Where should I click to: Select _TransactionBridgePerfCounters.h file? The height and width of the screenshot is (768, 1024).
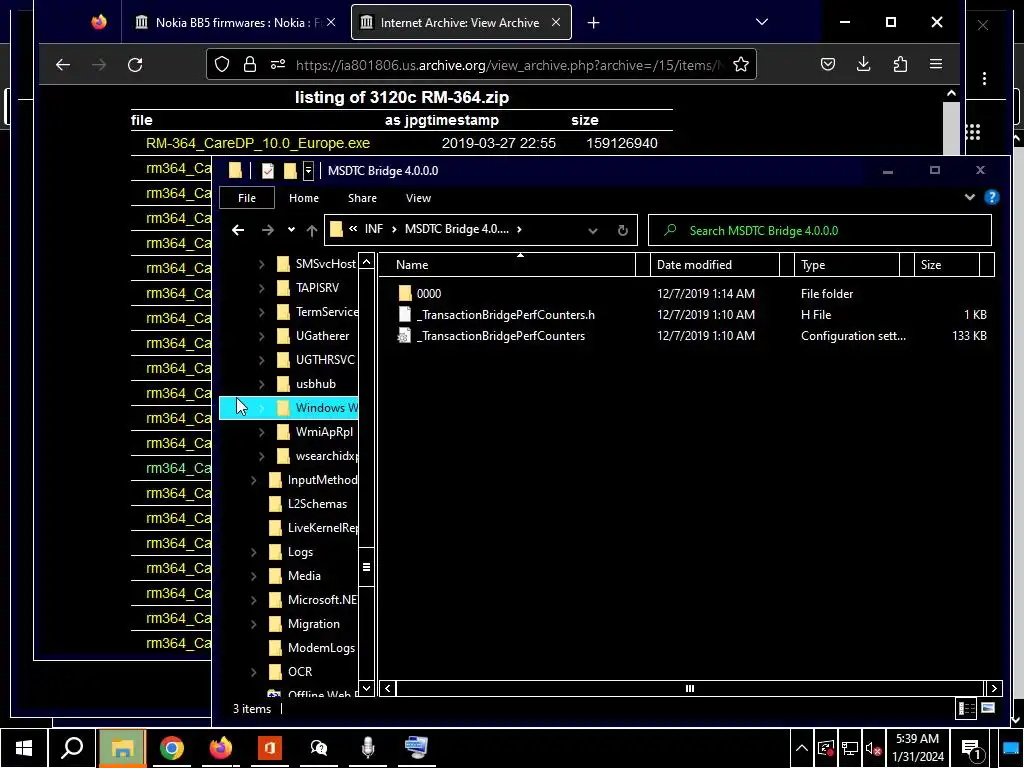click(x=505, y=315)
